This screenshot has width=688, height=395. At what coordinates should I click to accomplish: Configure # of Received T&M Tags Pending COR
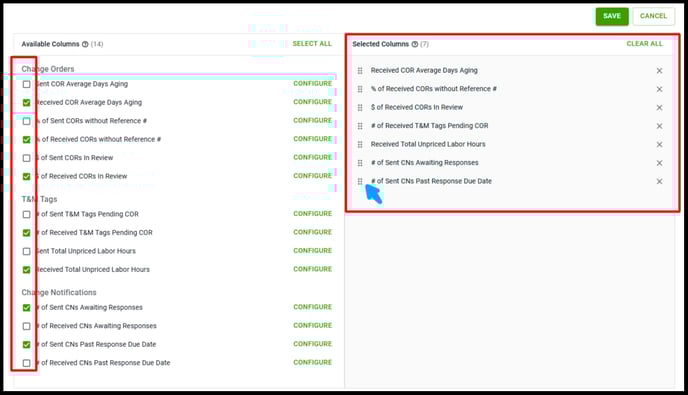[x=312, y=232]
